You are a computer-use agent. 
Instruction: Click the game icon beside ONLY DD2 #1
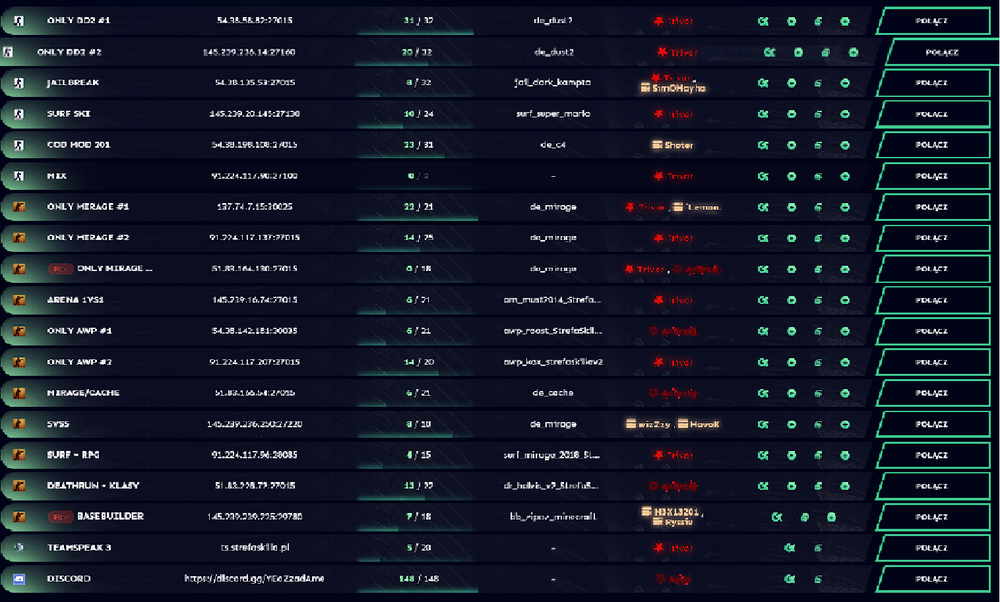pyautogui.click(x=19, y=21)
